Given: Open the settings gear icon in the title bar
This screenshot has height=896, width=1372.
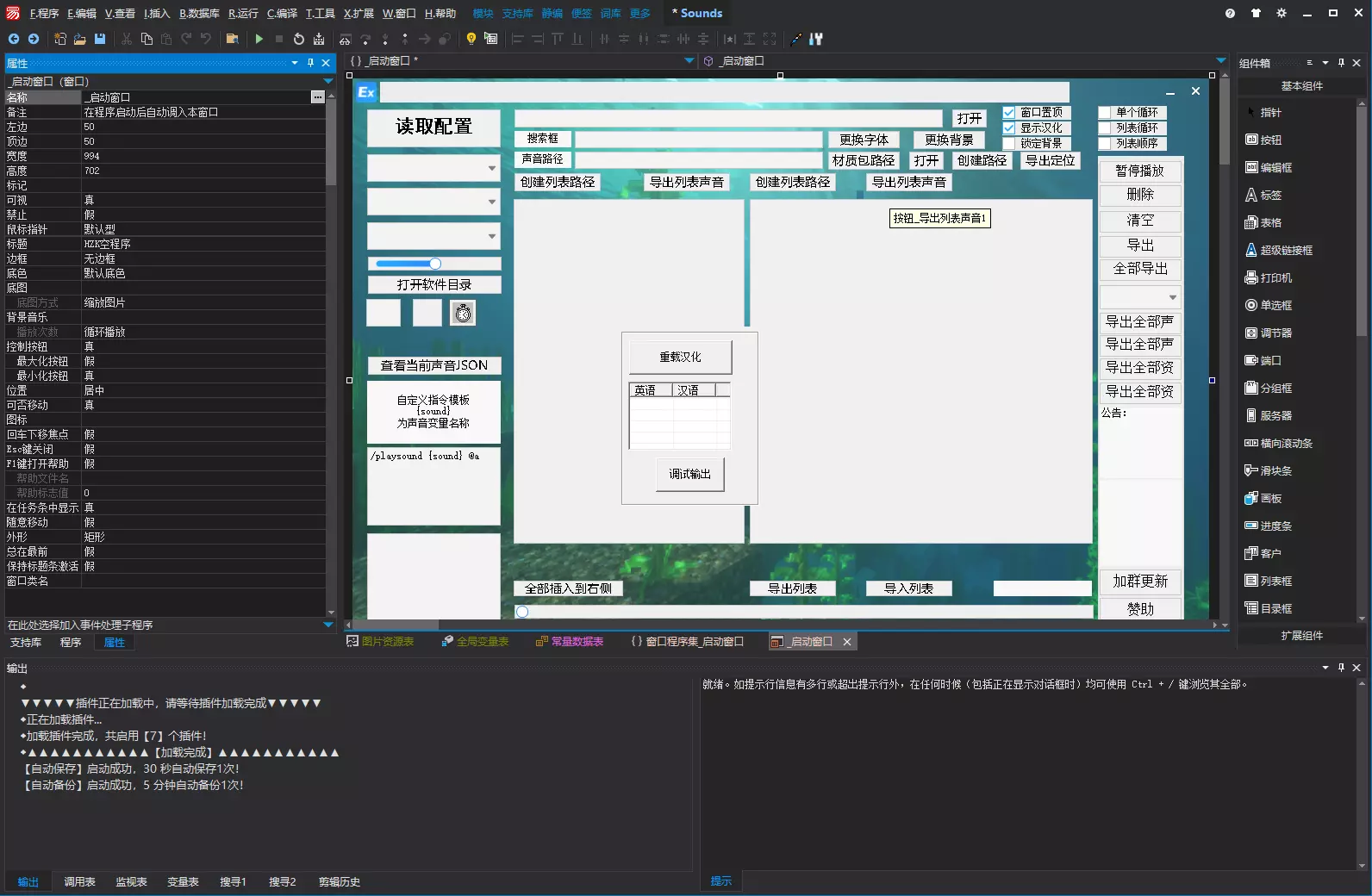Looking at the screenshot, I should coord(1282,13).
